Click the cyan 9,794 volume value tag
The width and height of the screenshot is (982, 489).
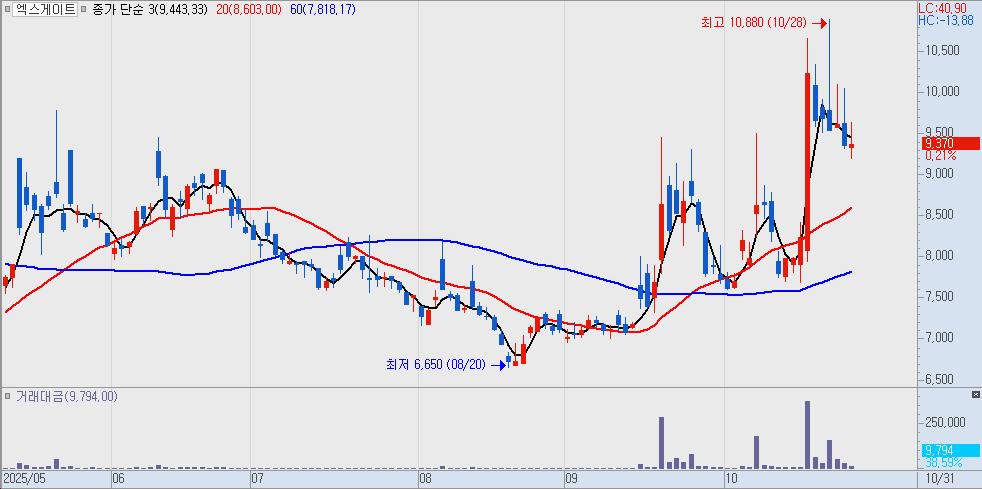pyautogui.click(x=949, y=450)
